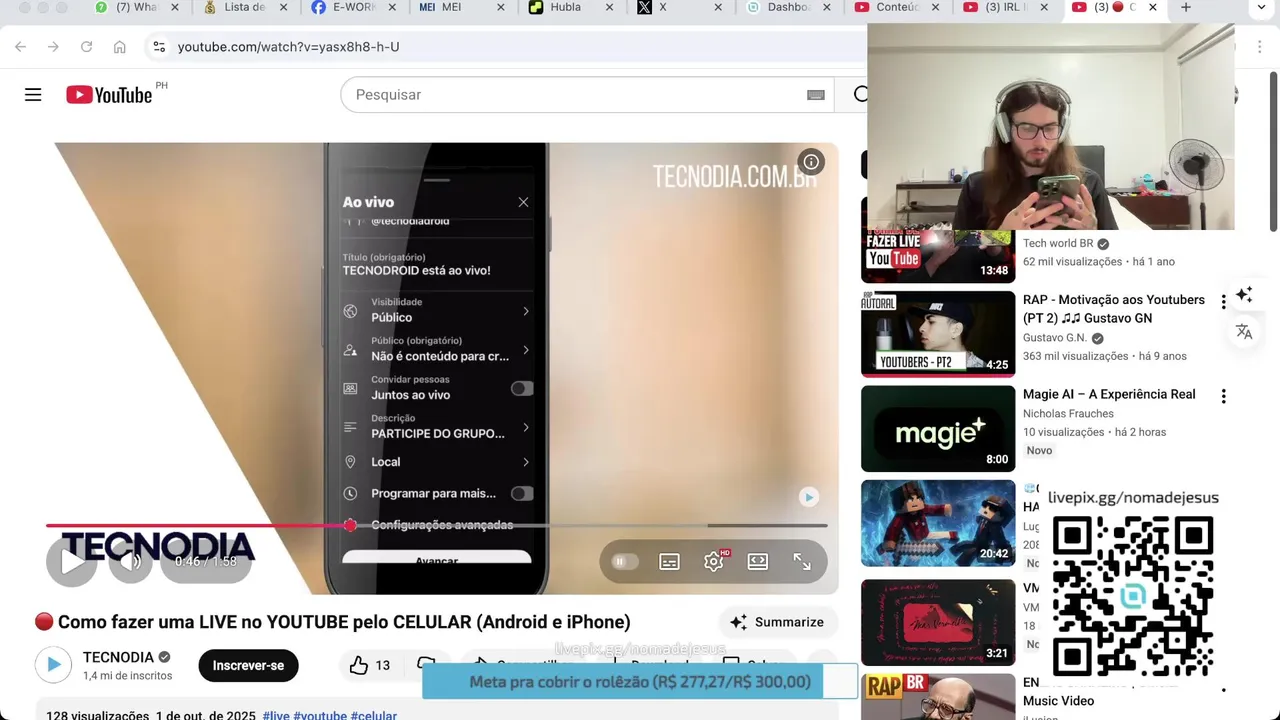
Task: Close the Hubla tab
Action: point(610,7)
